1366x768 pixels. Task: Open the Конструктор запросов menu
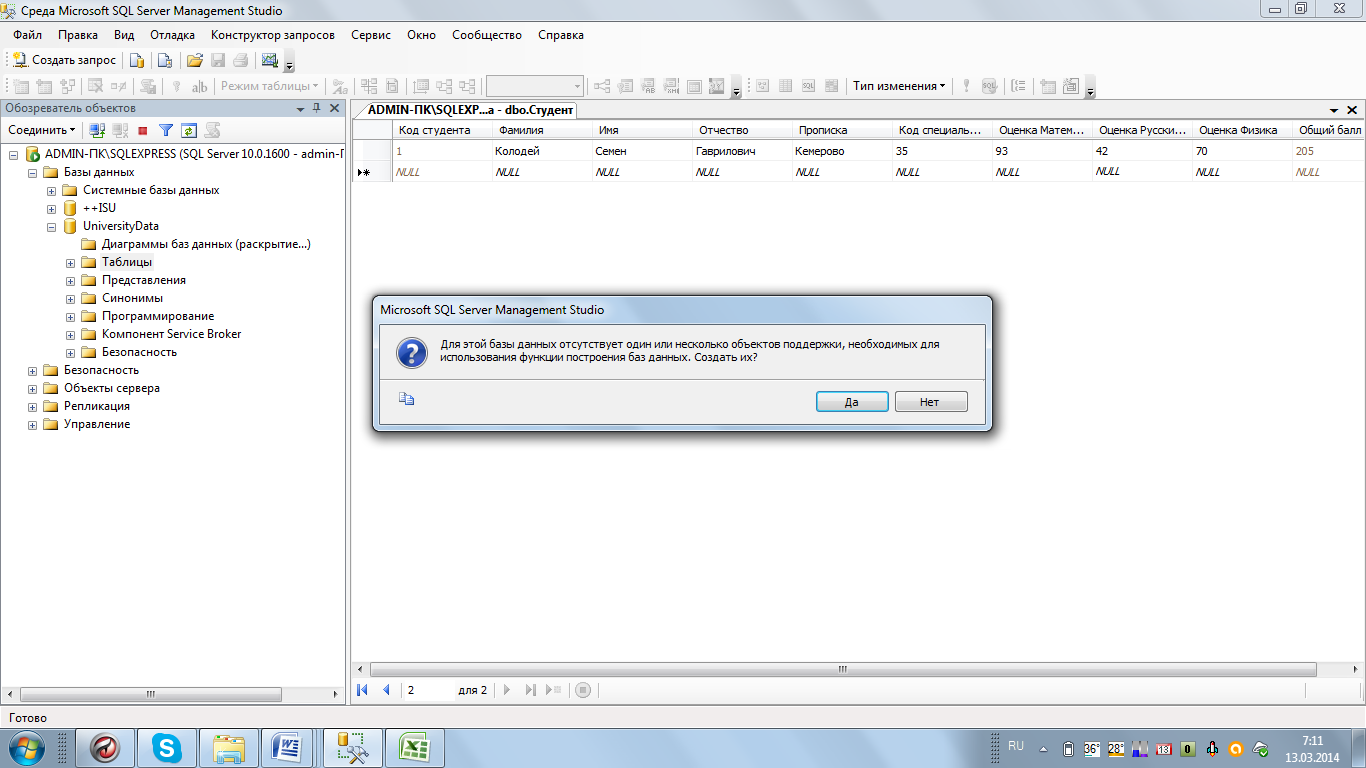click(273, 35)
